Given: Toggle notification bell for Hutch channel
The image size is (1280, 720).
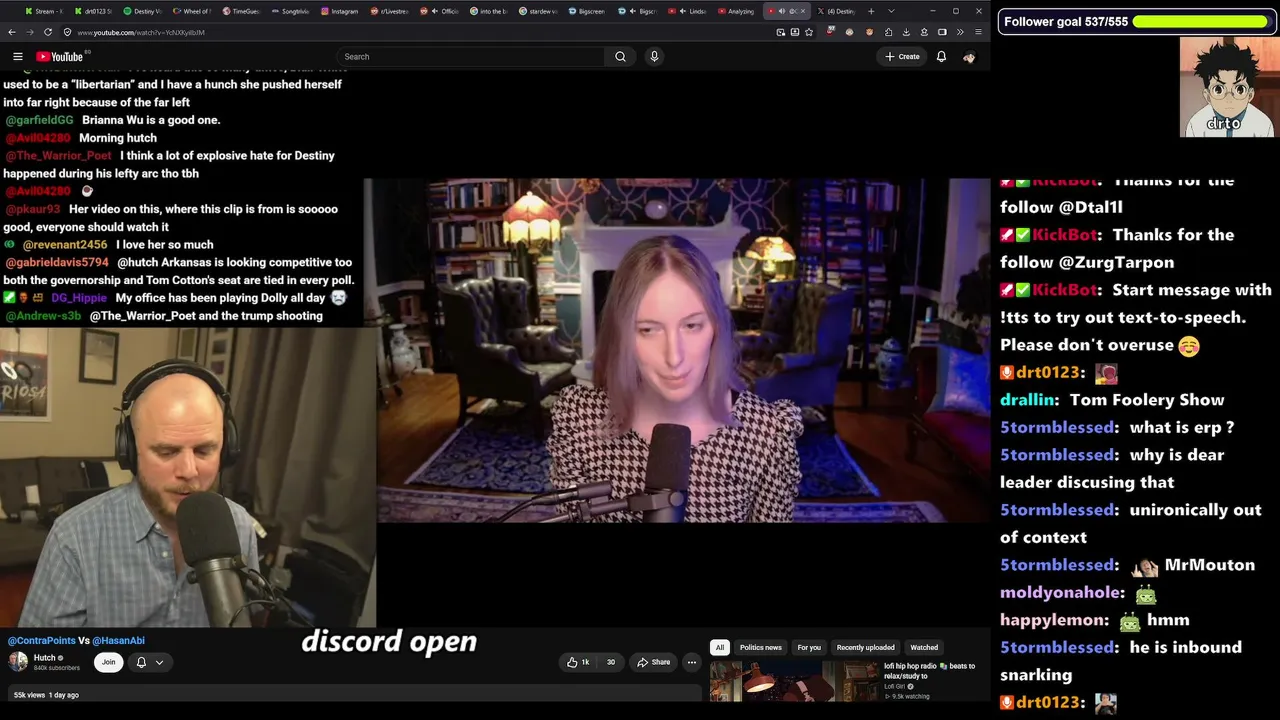Looking at the screenshot, I should click(x=141, y=662).
